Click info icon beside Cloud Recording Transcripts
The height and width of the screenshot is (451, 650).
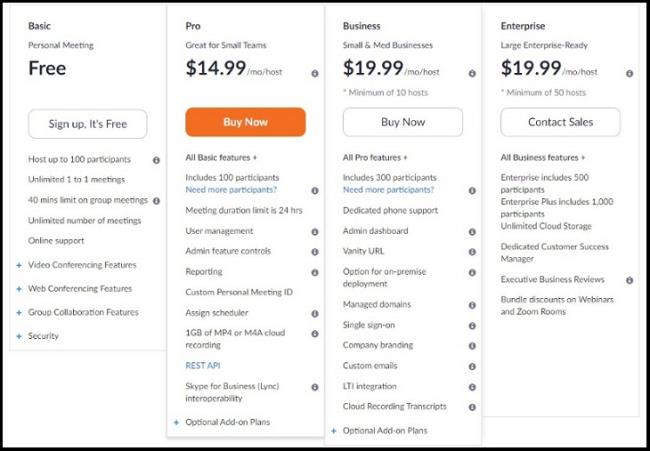471,406
